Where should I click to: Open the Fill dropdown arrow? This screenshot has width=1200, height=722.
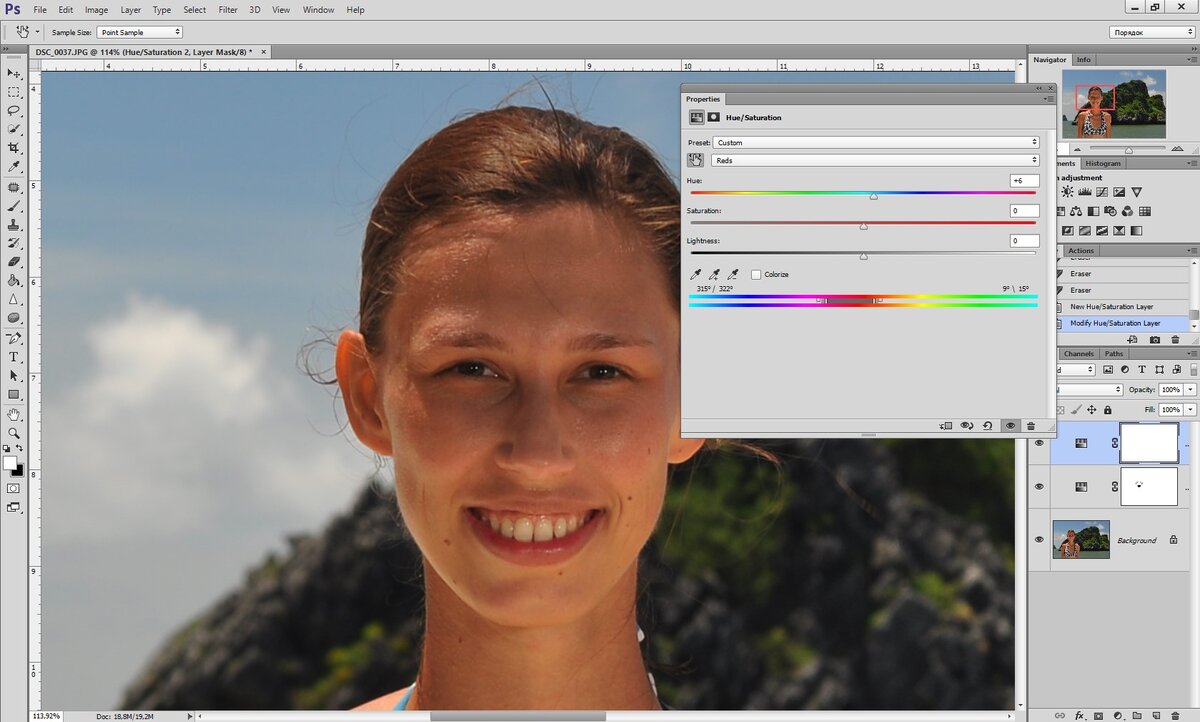coord(1190,410)
